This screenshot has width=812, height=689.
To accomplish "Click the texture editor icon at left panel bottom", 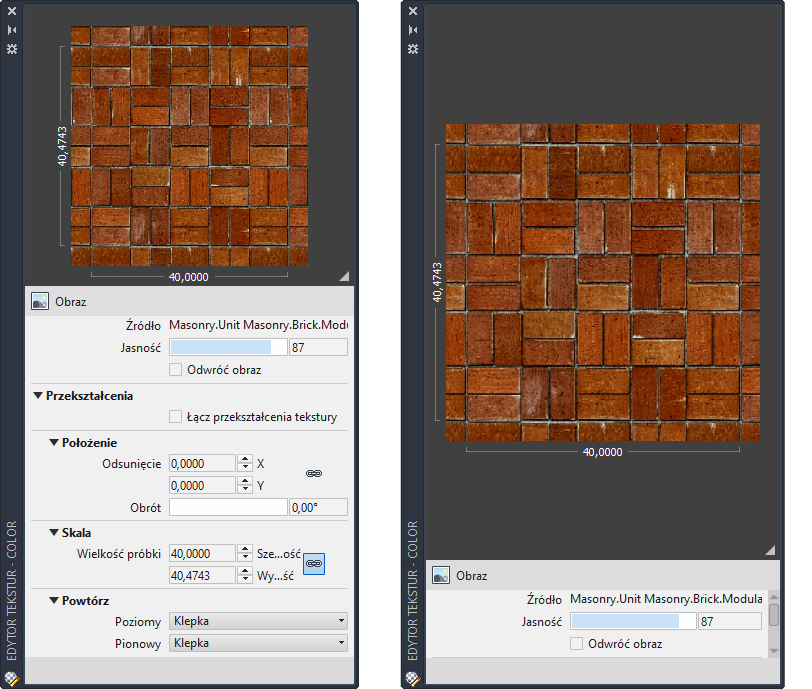I will [x=12, y=677].
